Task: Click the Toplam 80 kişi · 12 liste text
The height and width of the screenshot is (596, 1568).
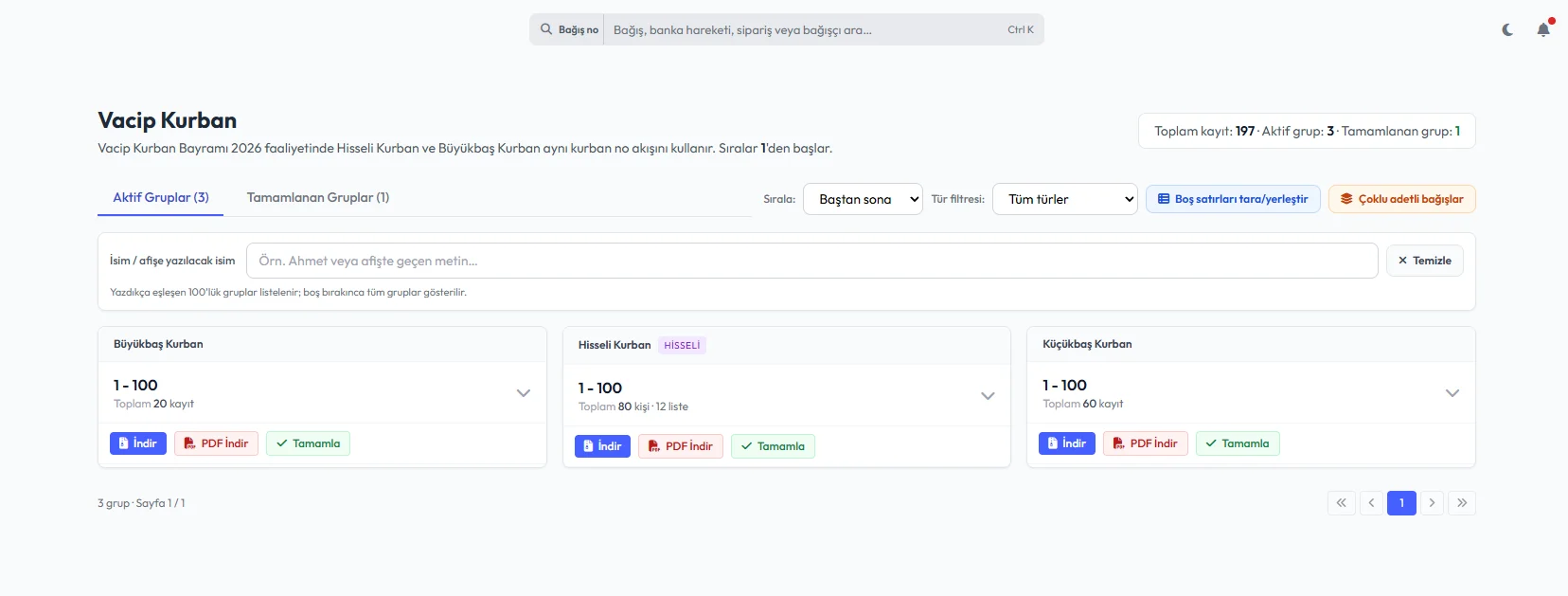Action: tap(633, 406)
